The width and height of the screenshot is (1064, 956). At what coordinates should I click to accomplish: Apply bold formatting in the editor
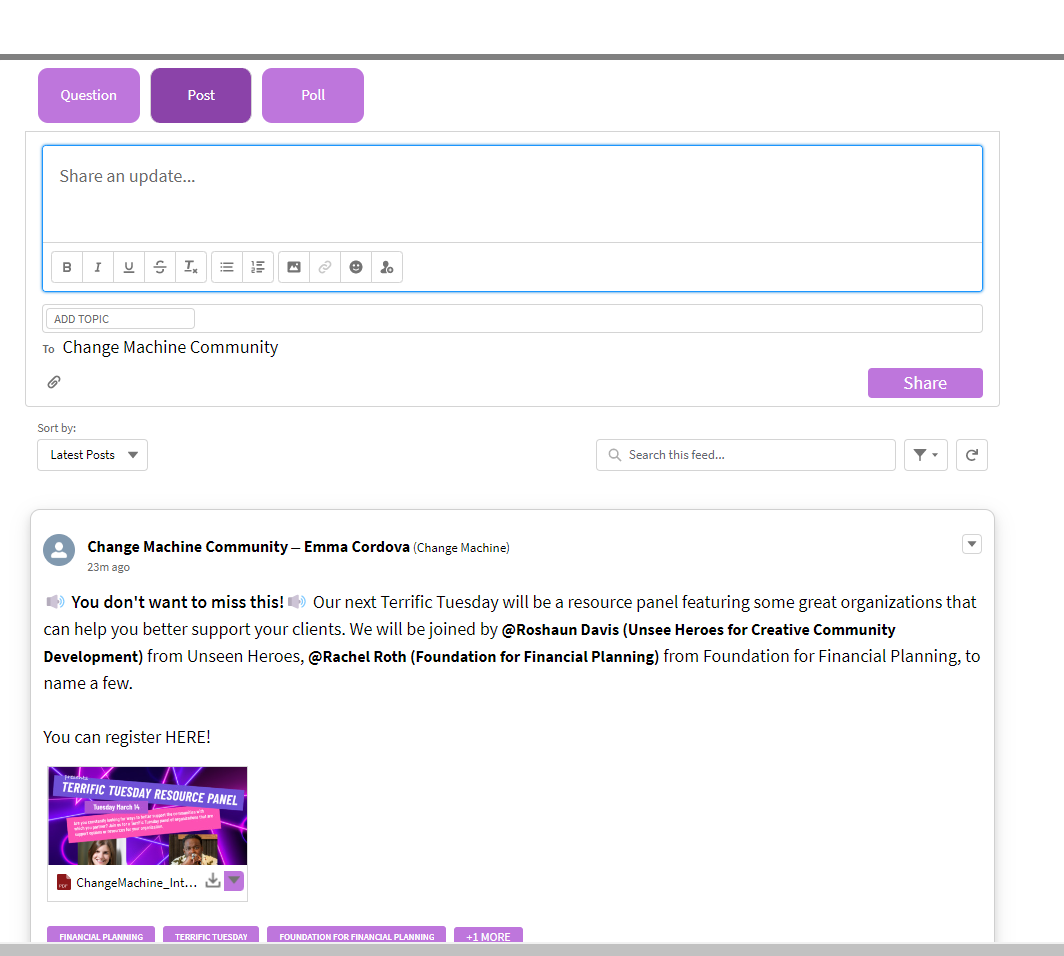pyautogui.click(x=67, y=267)
